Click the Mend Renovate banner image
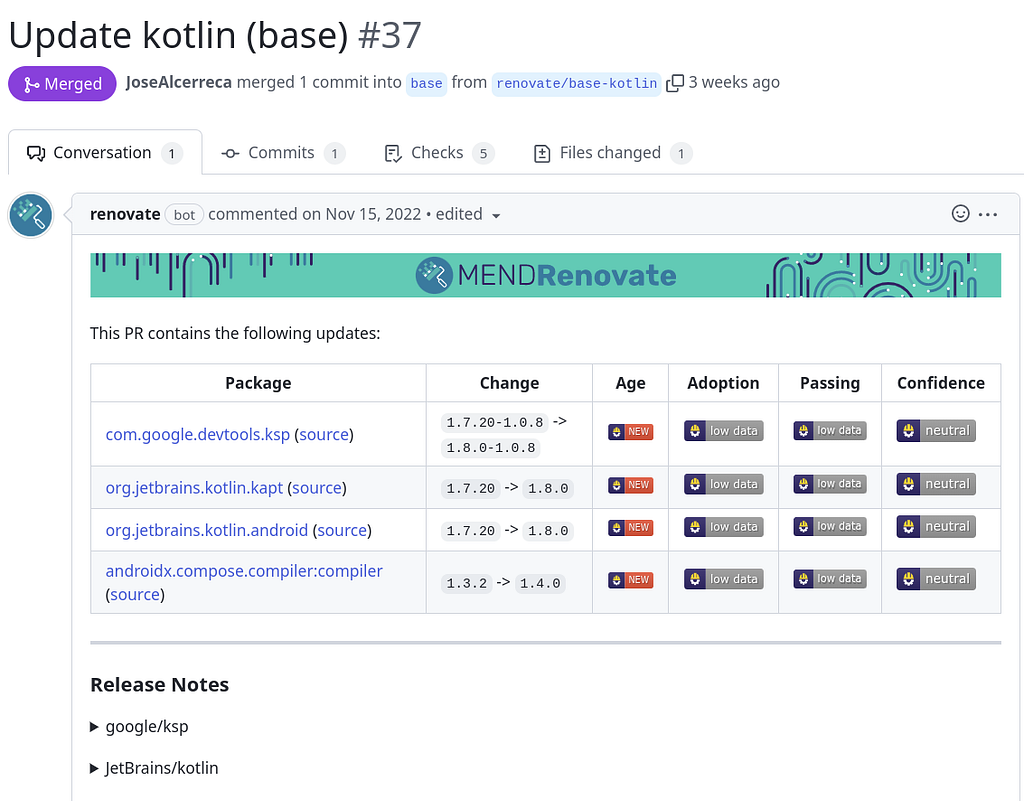This screenshot has width=1024, height=801. coord(545,275)
